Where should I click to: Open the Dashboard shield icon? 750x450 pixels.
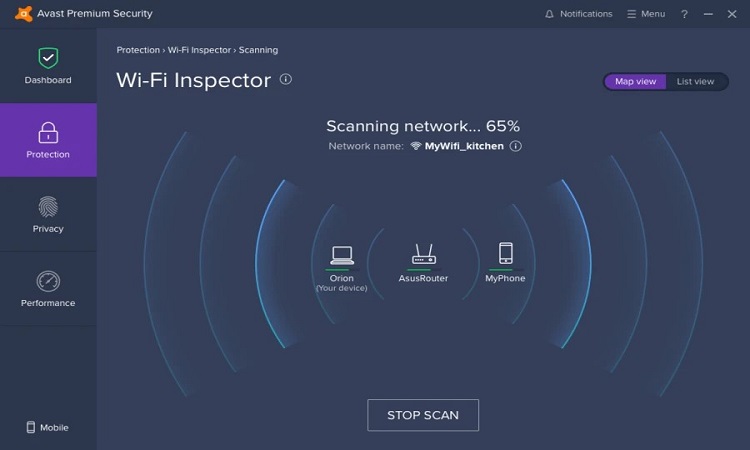(48, 58)
